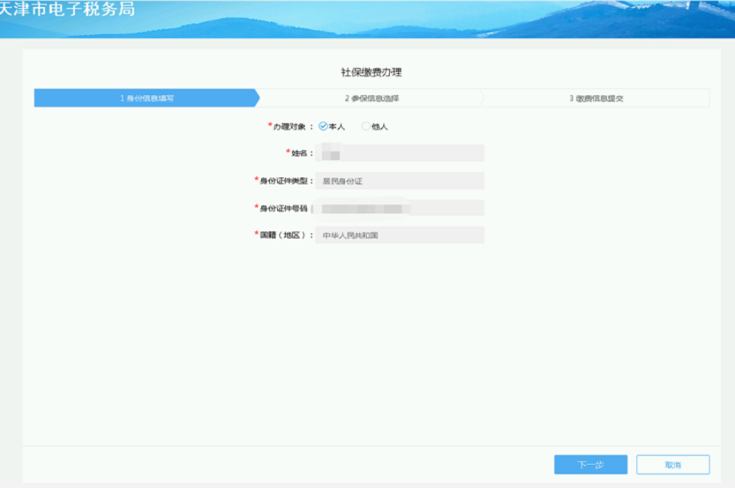Click the 社保缴费办理 page heading
The image size is (735, 488).
(371, 72)
